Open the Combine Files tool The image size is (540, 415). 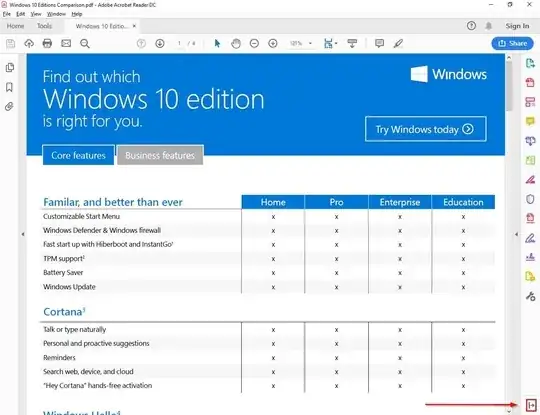[x=530, y=141]
